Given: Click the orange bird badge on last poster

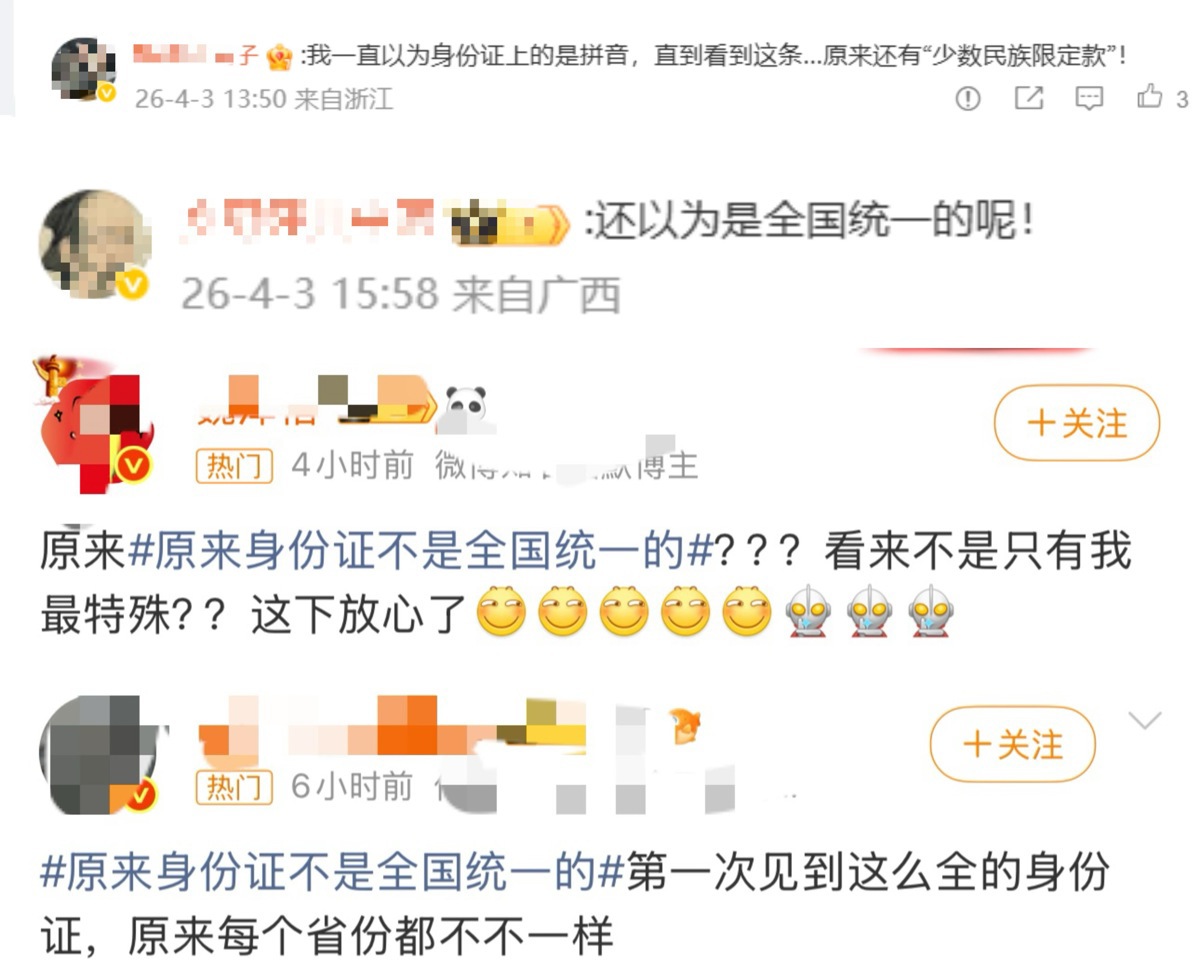Looking at the screenshot, I should click(685, 725).
